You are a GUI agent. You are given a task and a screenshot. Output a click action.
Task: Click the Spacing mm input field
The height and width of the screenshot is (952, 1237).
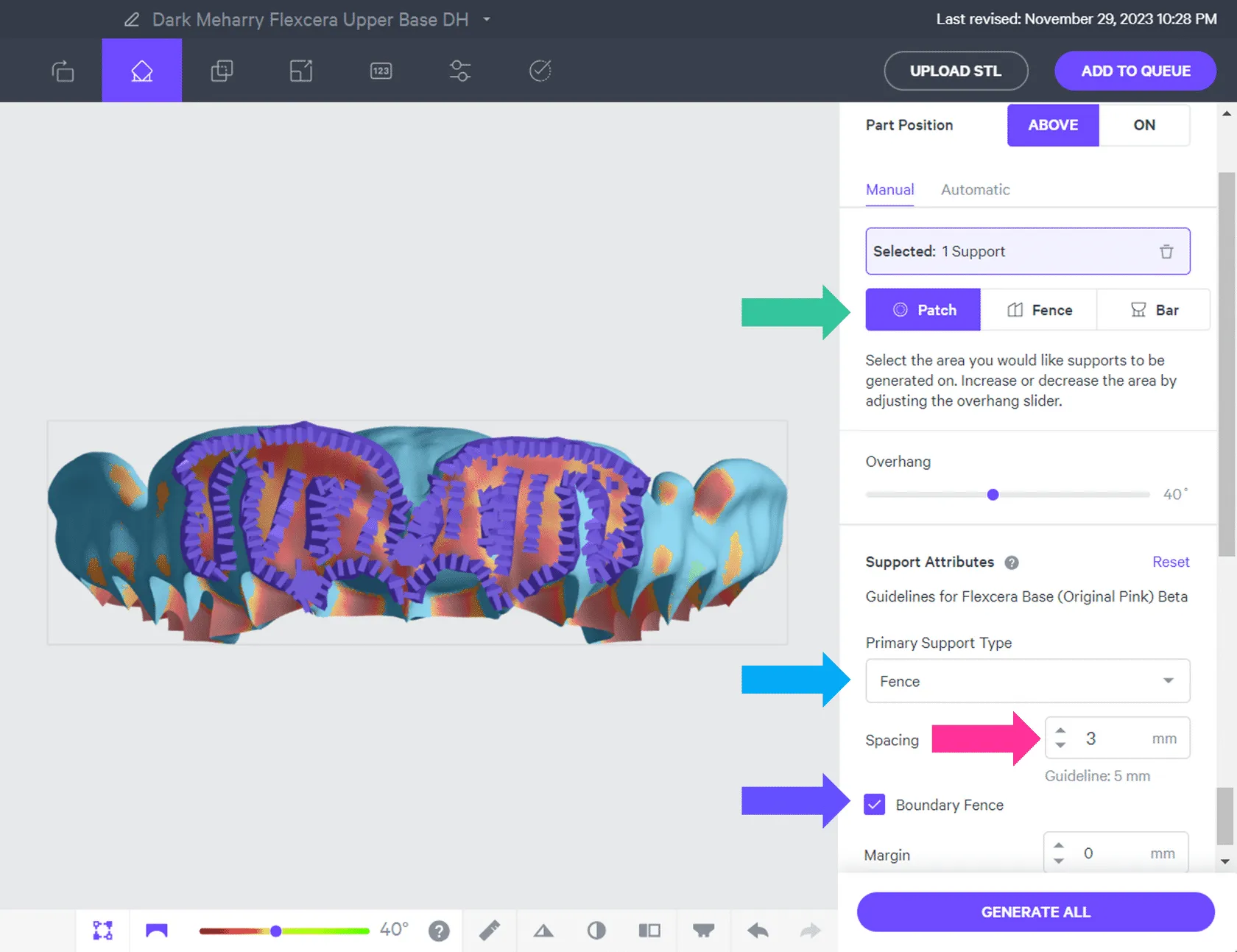coord(1117,738)
